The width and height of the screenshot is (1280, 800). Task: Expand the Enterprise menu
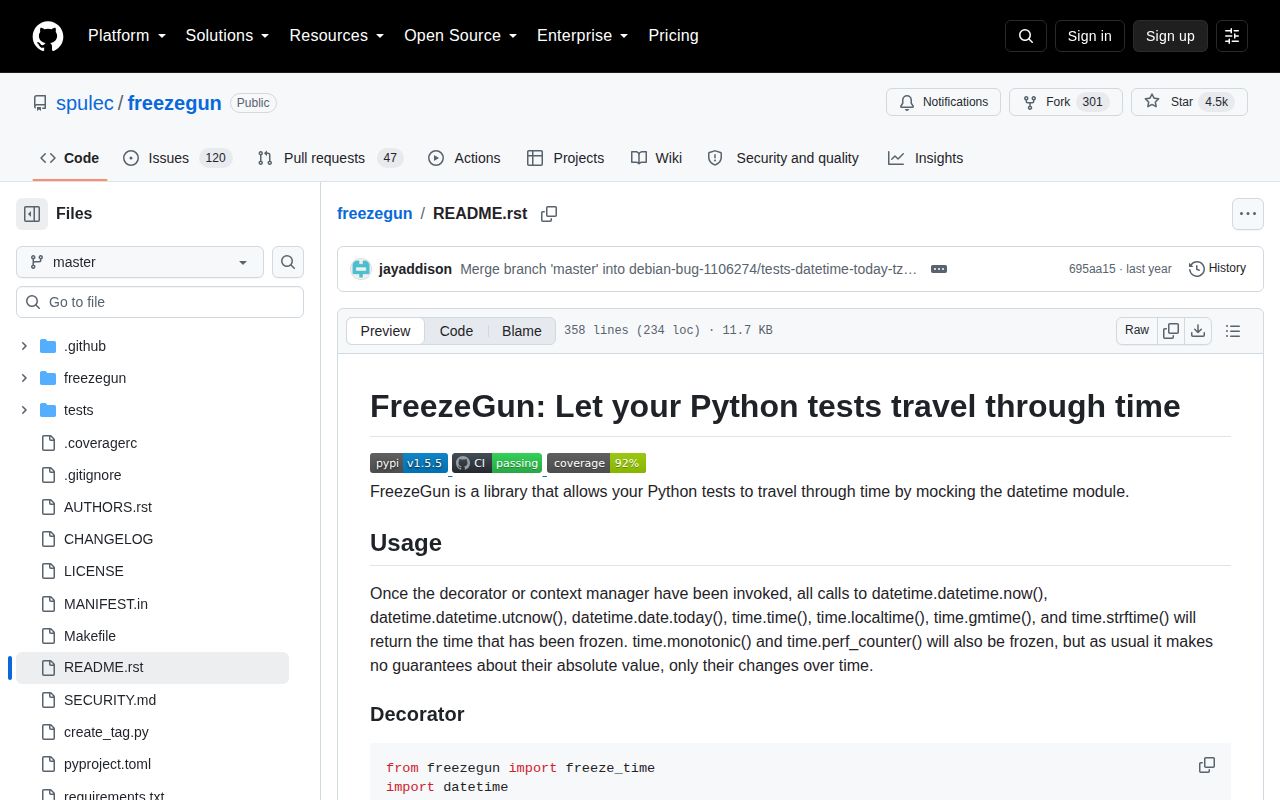click(x=582, y=36)
